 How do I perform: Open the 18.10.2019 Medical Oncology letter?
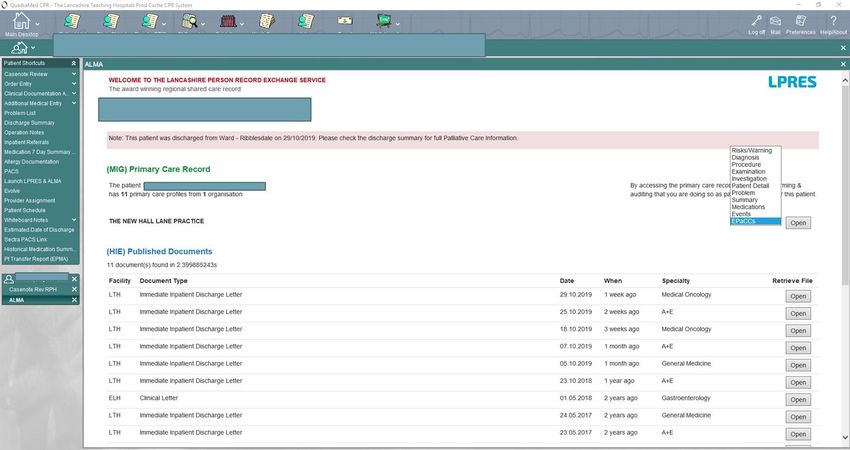tap(798, 331)
